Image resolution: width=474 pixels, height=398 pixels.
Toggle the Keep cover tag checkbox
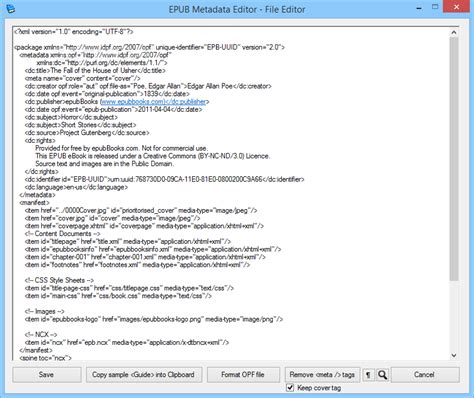290,388
